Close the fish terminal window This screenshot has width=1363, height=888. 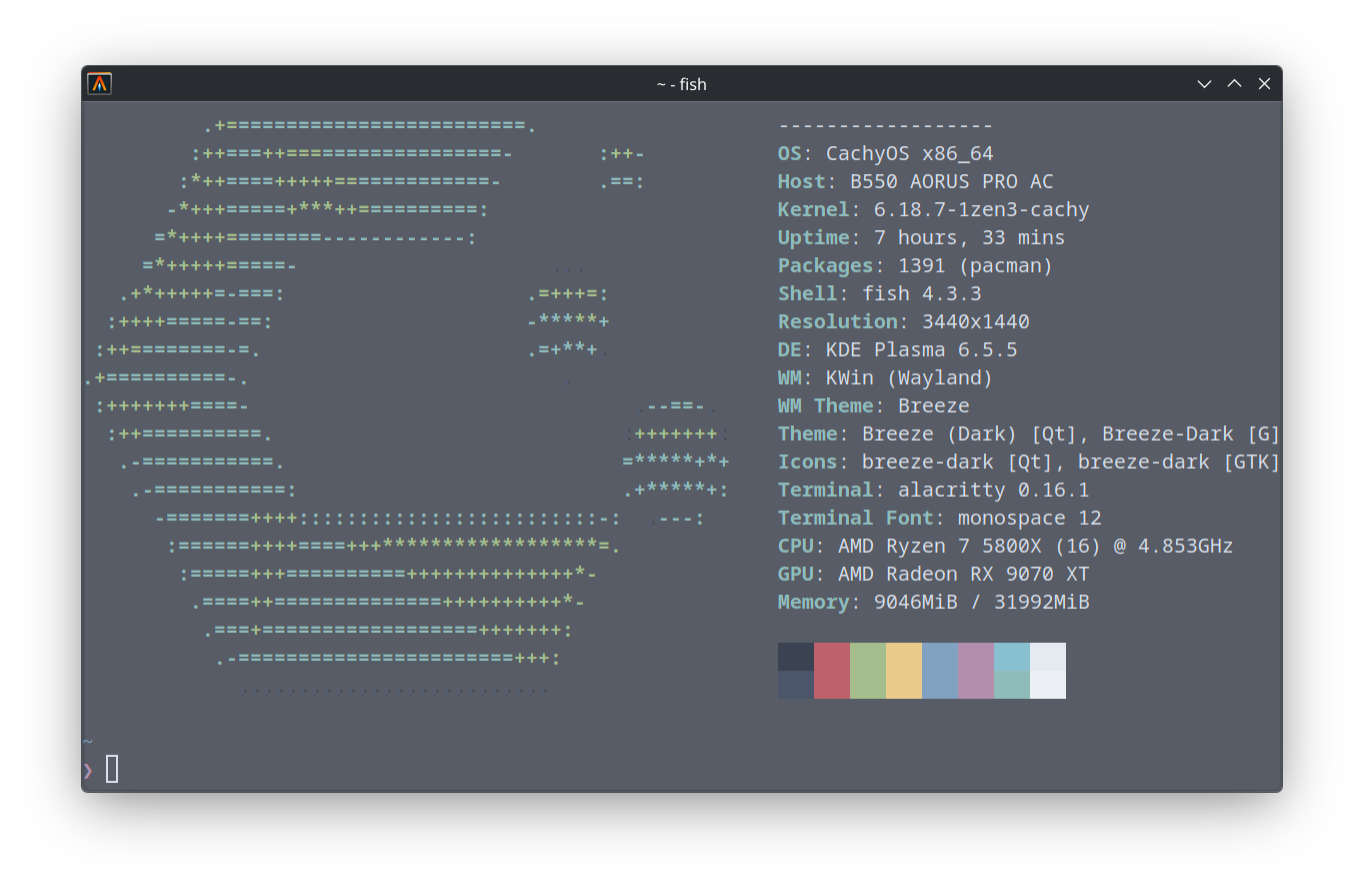[1264, 84]
